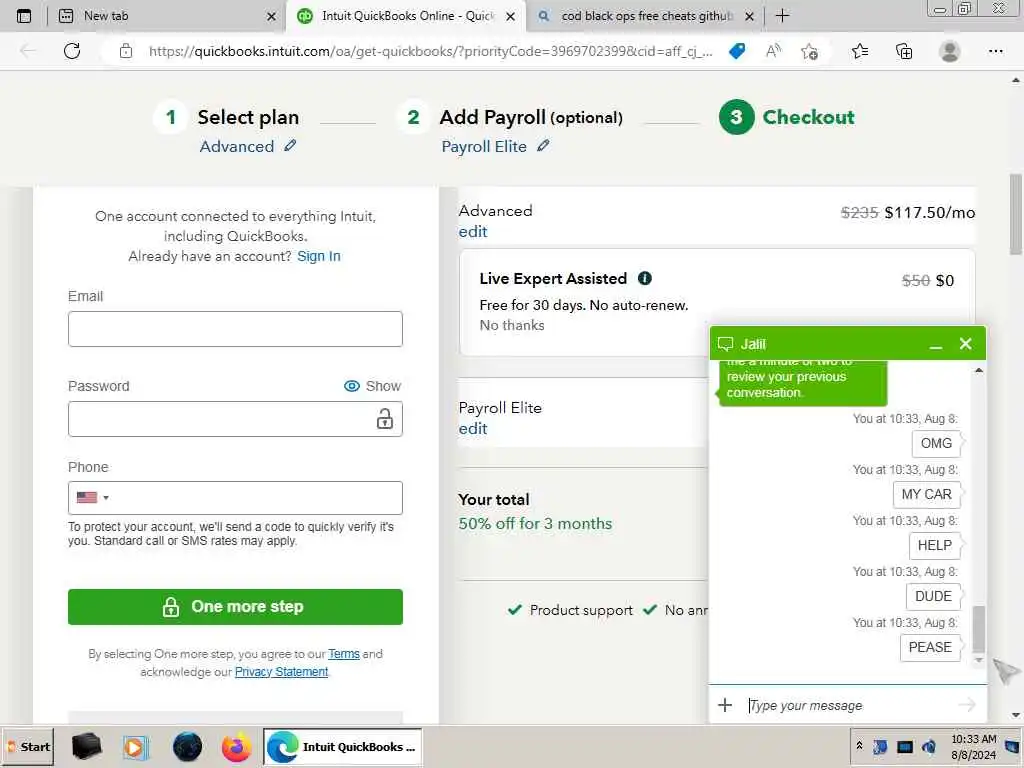The width and height of the screenshot is (1024, 768).
Task: Click the pencil icon next to Advanced plan
Action: click(290, 146)
